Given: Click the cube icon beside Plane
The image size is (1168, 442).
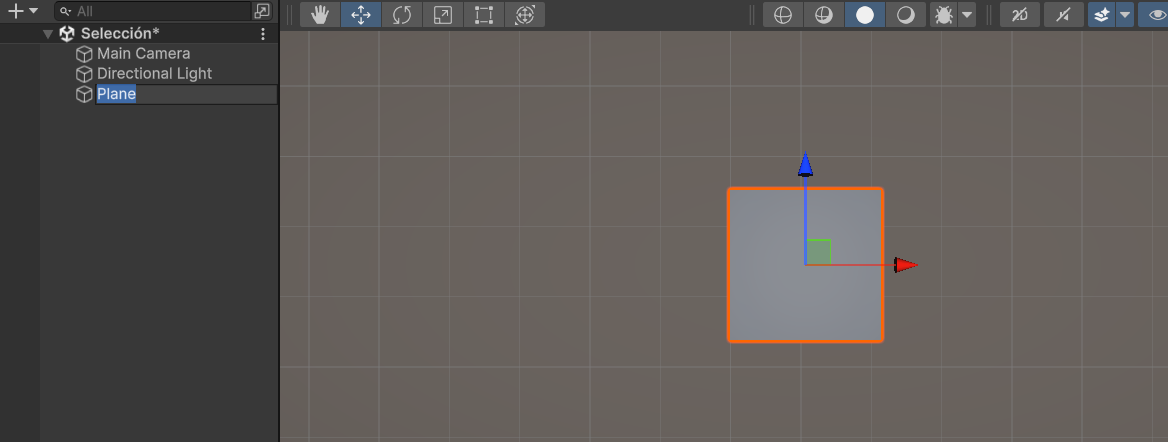Looking at the screenshot, I should pyautogui.click(x=84, y=95).
